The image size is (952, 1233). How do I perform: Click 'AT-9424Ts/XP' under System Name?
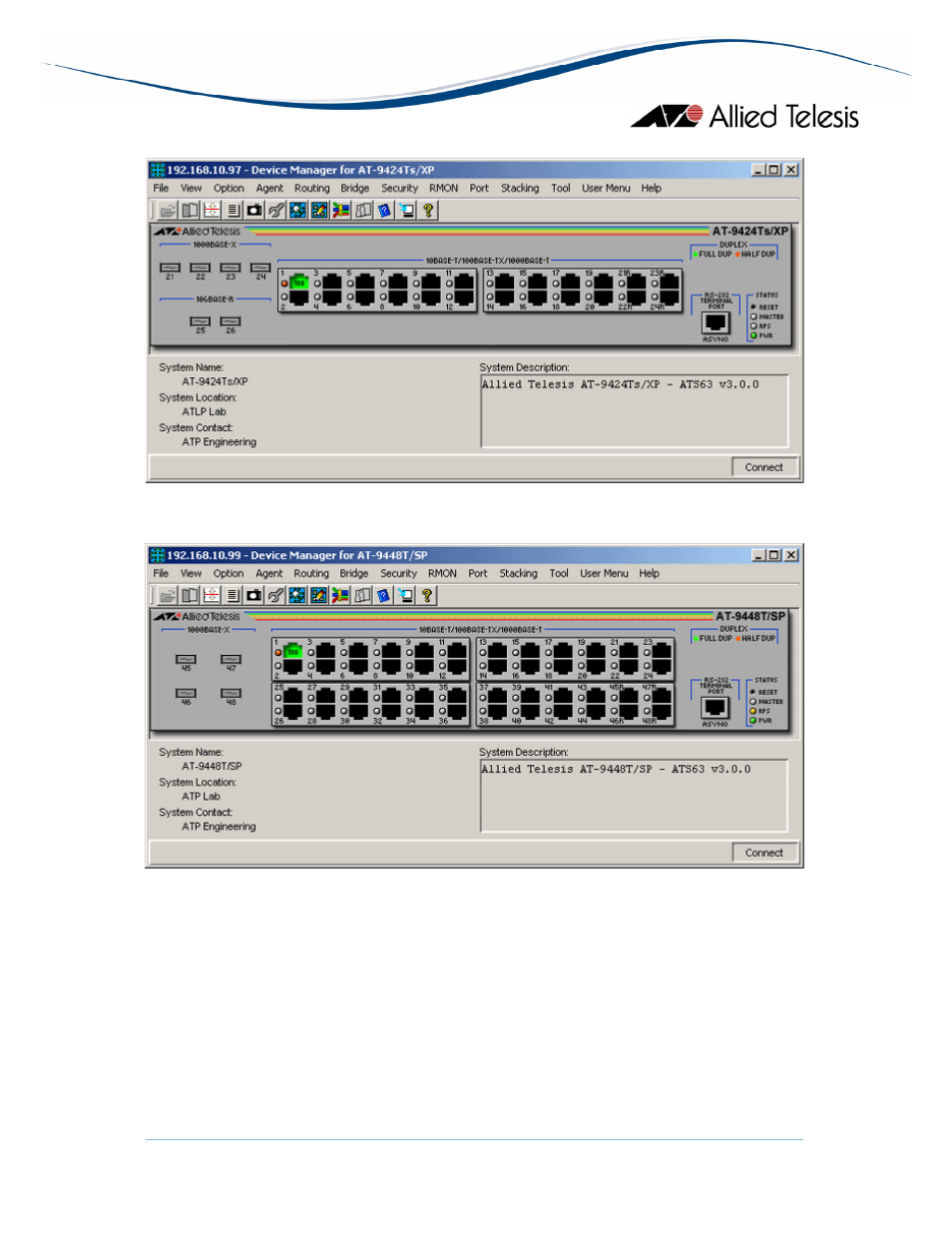(x=215, y=382)
